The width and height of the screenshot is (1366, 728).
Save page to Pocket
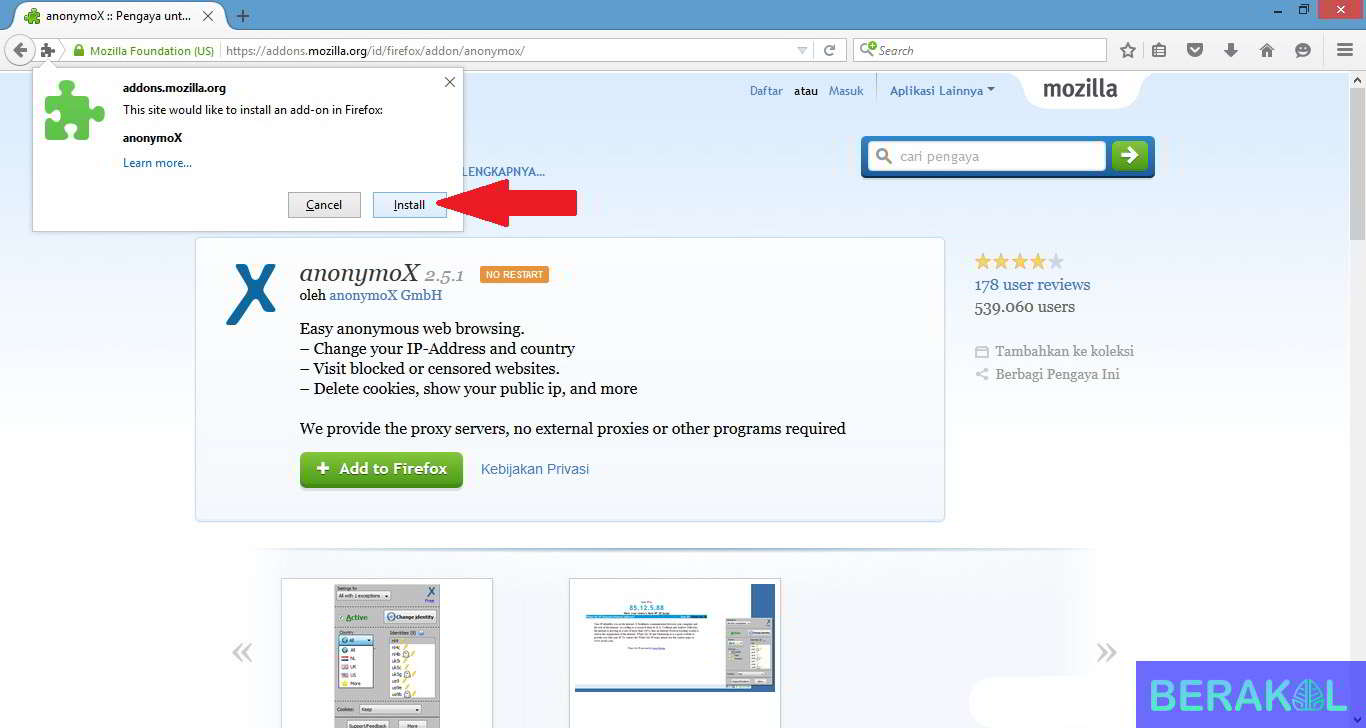[1195, 50]
